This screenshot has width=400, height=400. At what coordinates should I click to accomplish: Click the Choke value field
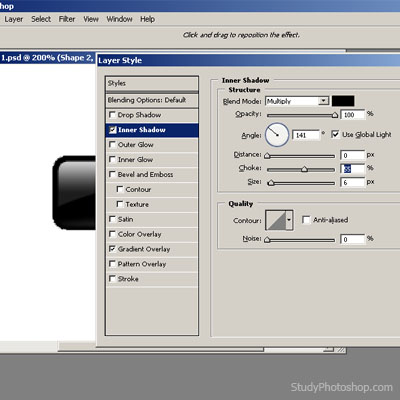click(353, 169)
